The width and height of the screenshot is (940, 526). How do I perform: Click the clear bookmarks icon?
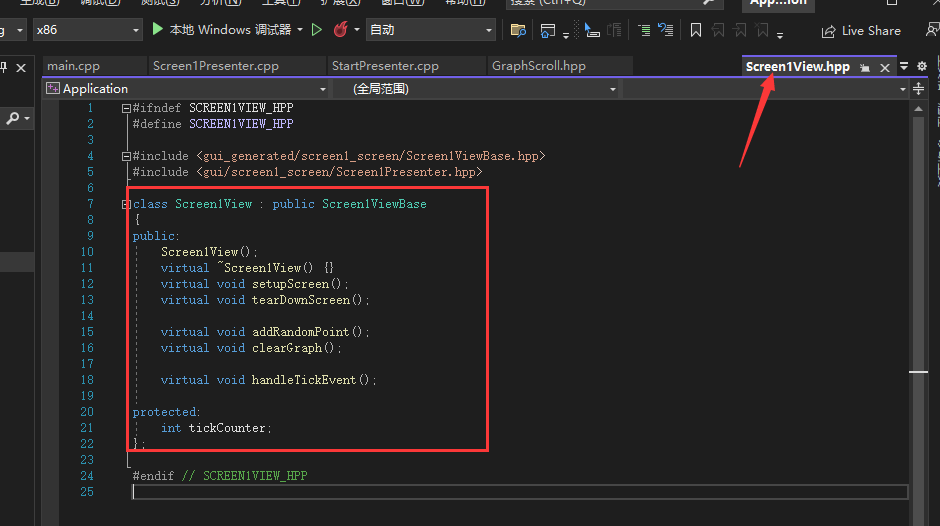[762, 30]
